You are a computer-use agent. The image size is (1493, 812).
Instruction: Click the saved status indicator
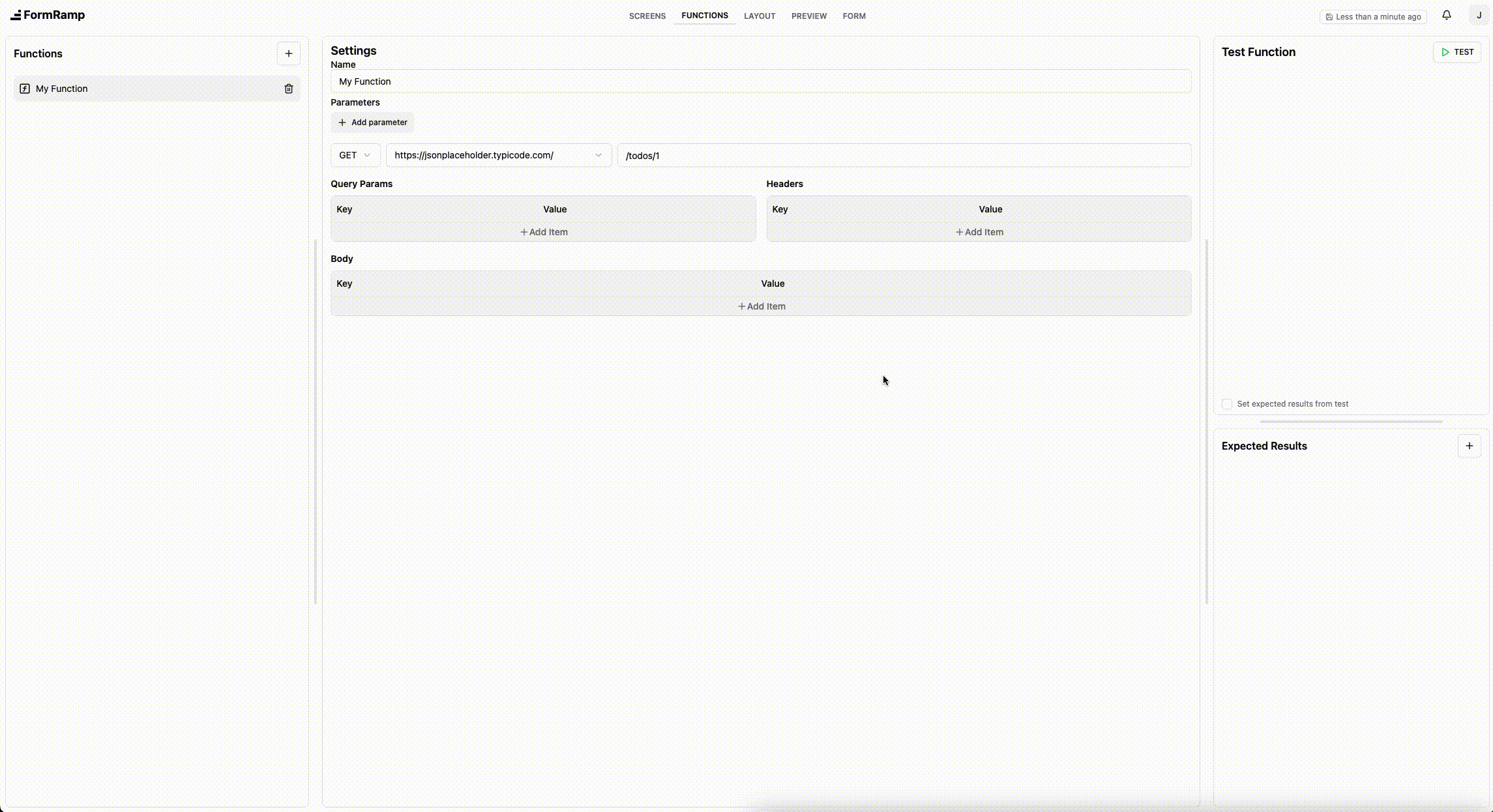(x=1373, y=17)
